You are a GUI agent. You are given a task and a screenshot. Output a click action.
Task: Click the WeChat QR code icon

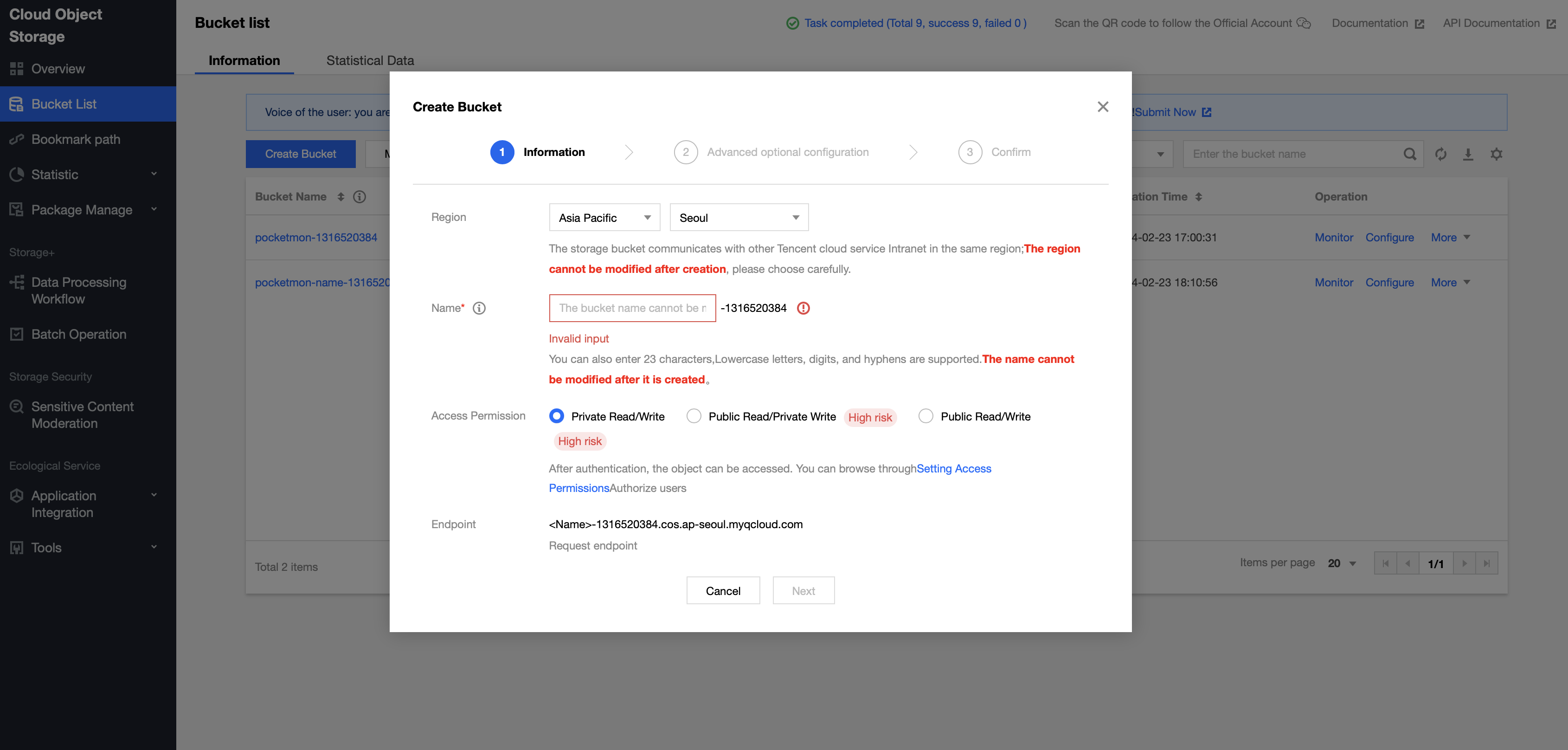(1303, 23)
